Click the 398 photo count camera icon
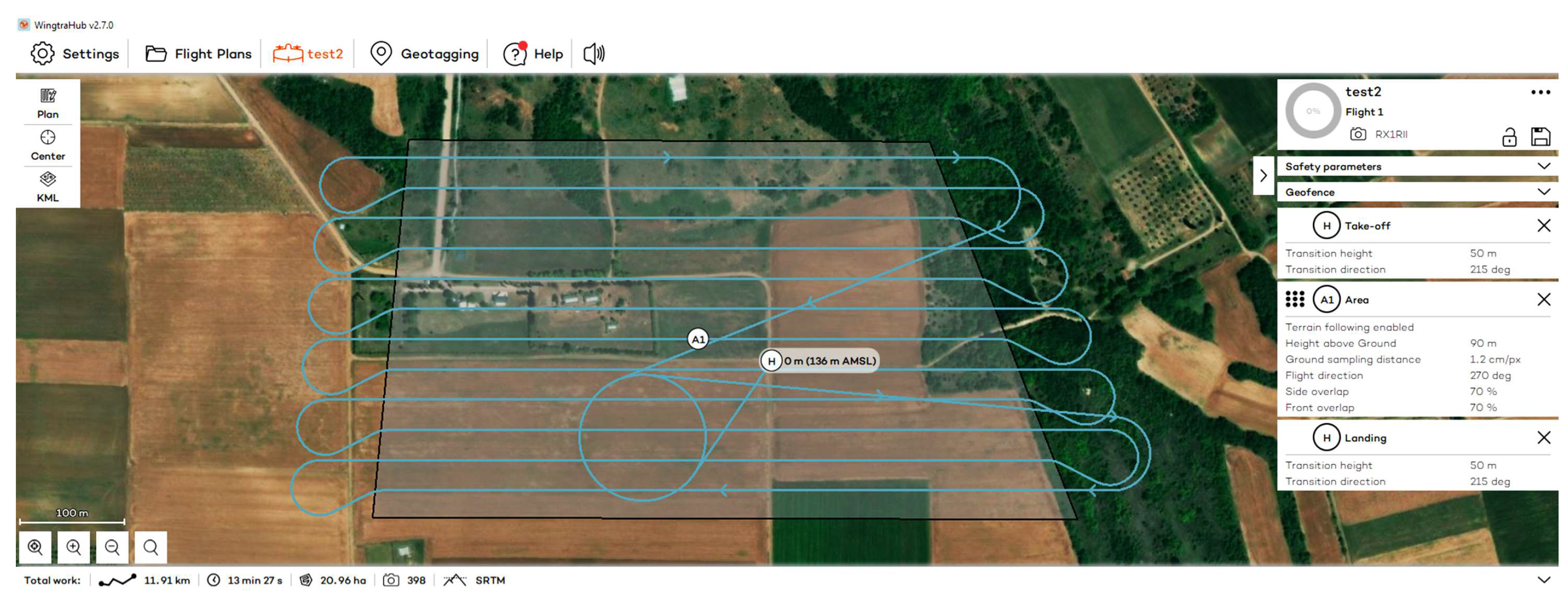The width and height of the screenshot is (1568, 600). click(391, 580)
